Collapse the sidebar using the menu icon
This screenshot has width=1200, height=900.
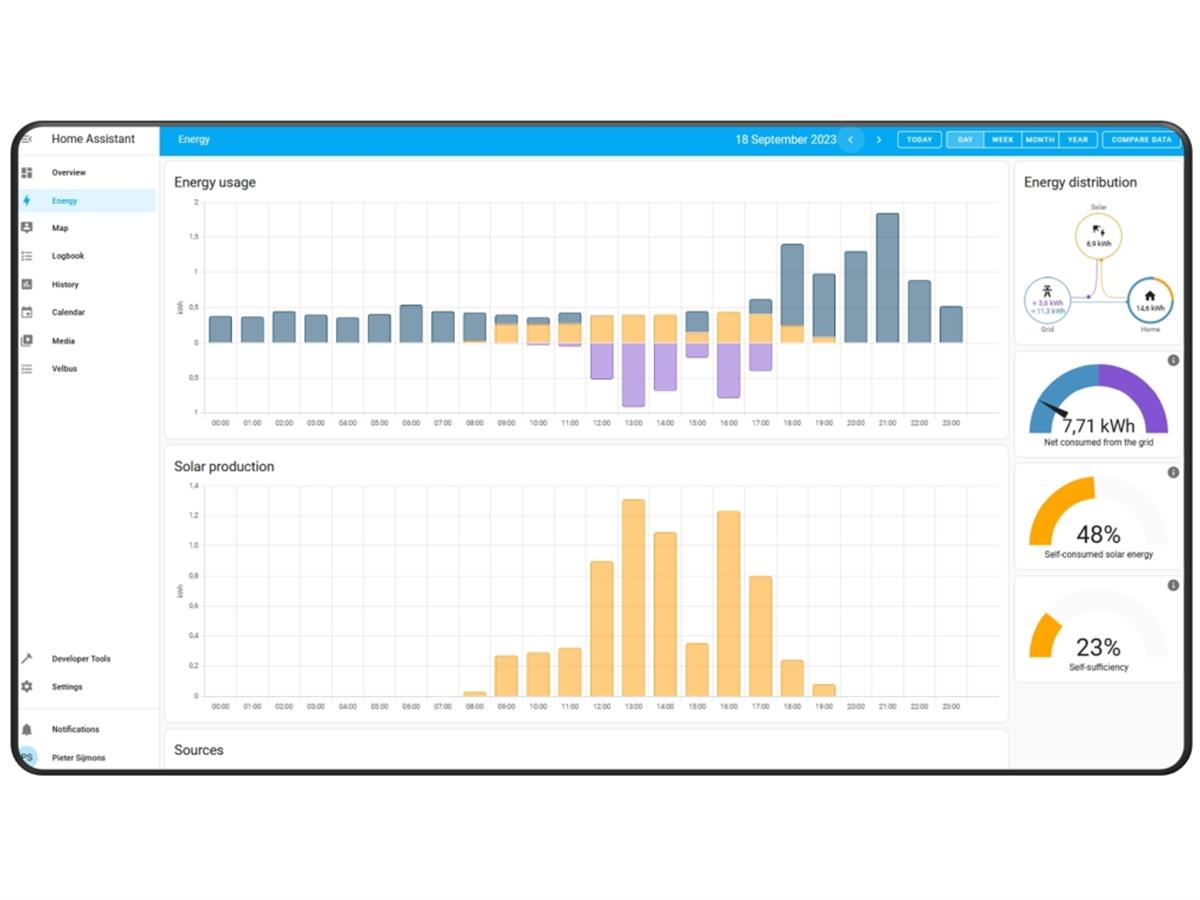tap(27, 139)
